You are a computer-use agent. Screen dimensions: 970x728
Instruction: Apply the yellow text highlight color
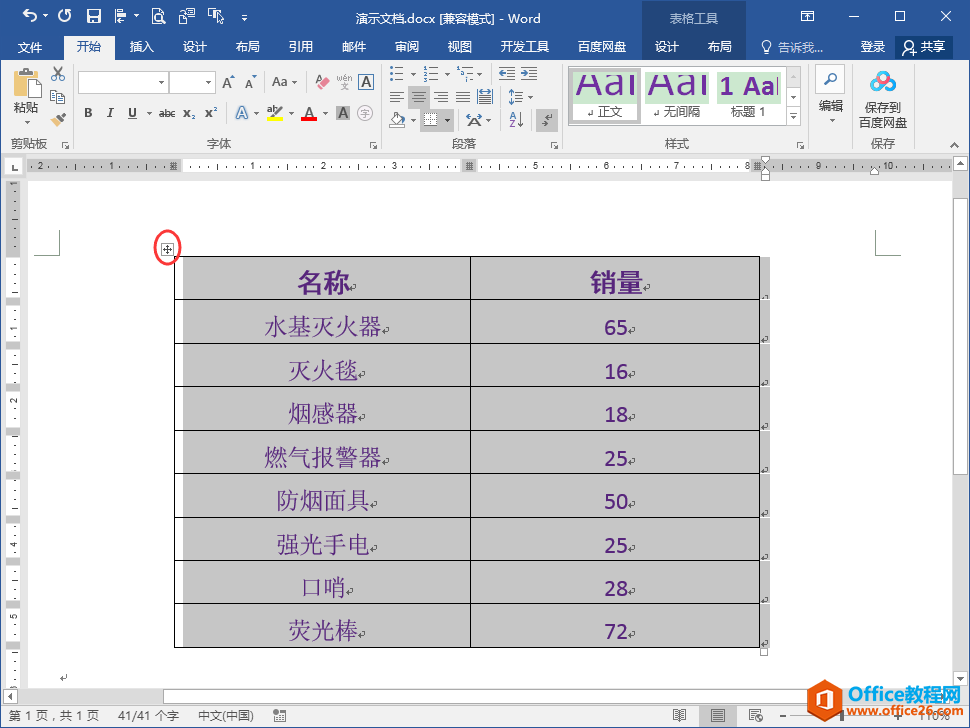coord(275,113)
